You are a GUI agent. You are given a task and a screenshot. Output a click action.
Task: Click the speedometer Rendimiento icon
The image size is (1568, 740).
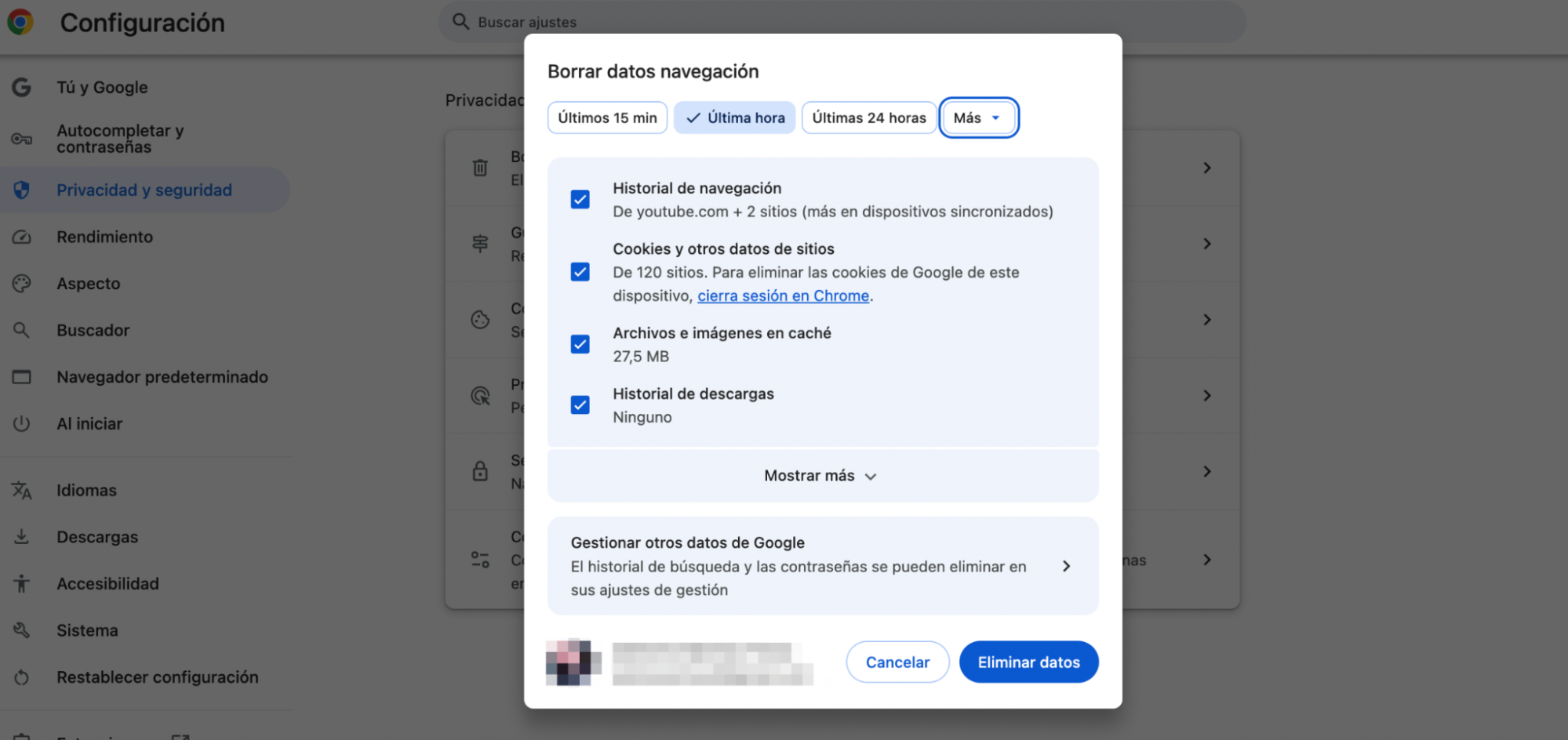[22, 237]
